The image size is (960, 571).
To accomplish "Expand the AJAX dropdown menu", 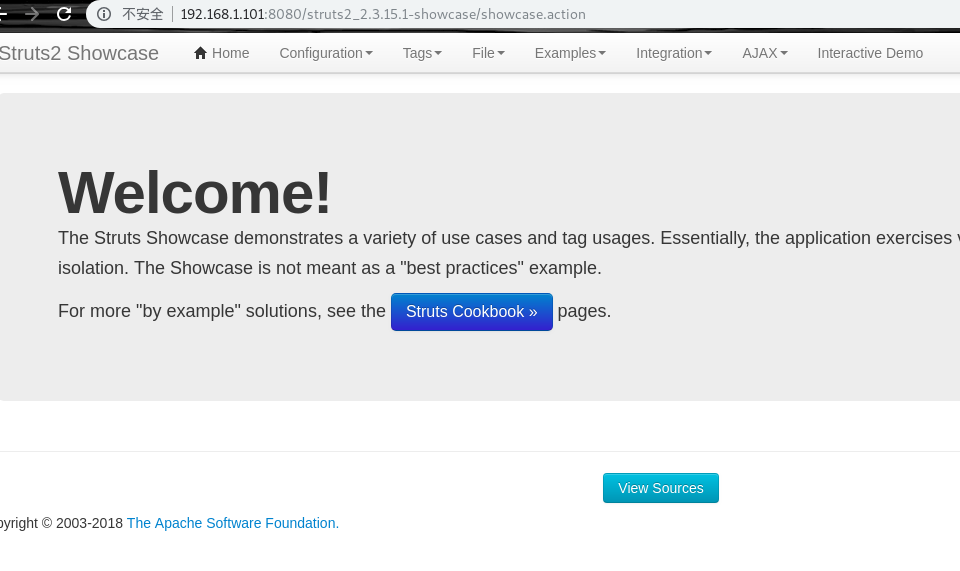I will pyautogui.click(x=764, y=53).
